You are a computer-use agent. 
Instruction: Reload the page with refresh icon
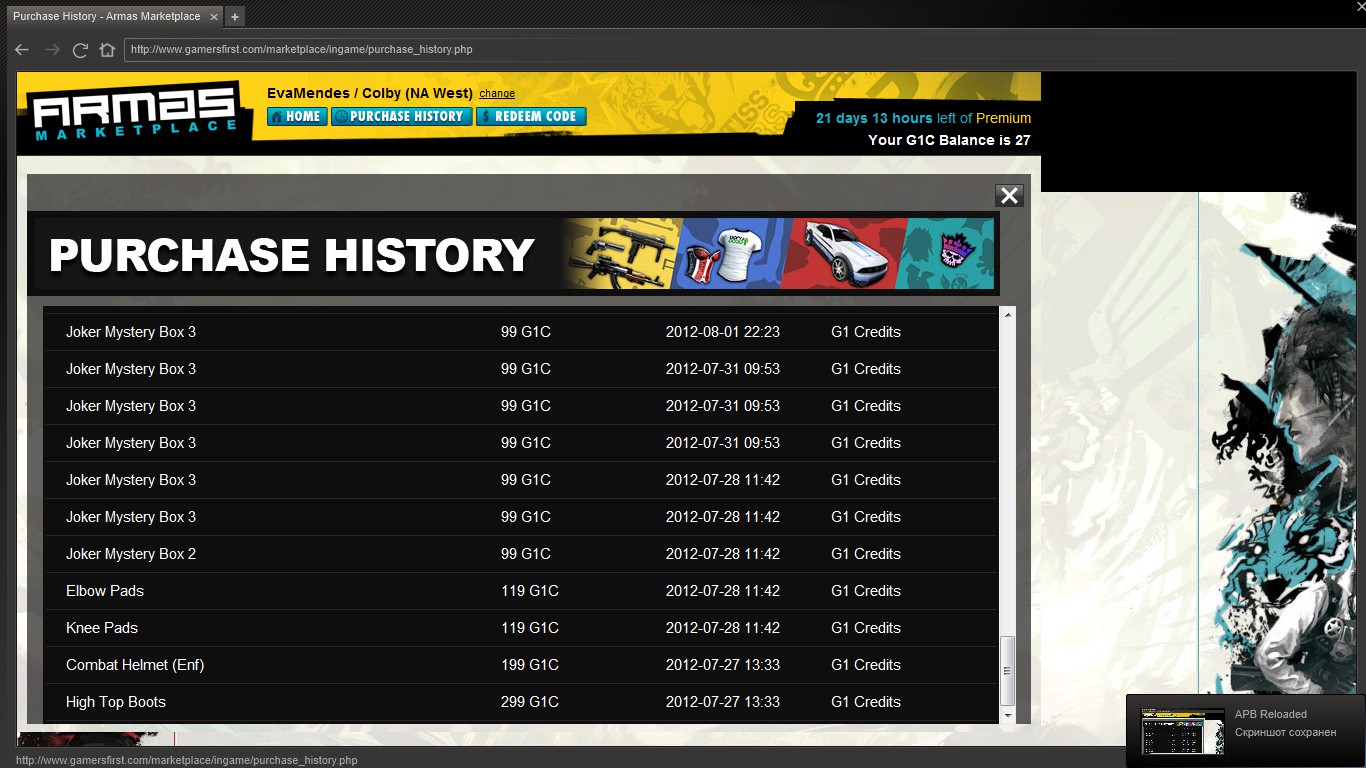click(x=80, y=50)
